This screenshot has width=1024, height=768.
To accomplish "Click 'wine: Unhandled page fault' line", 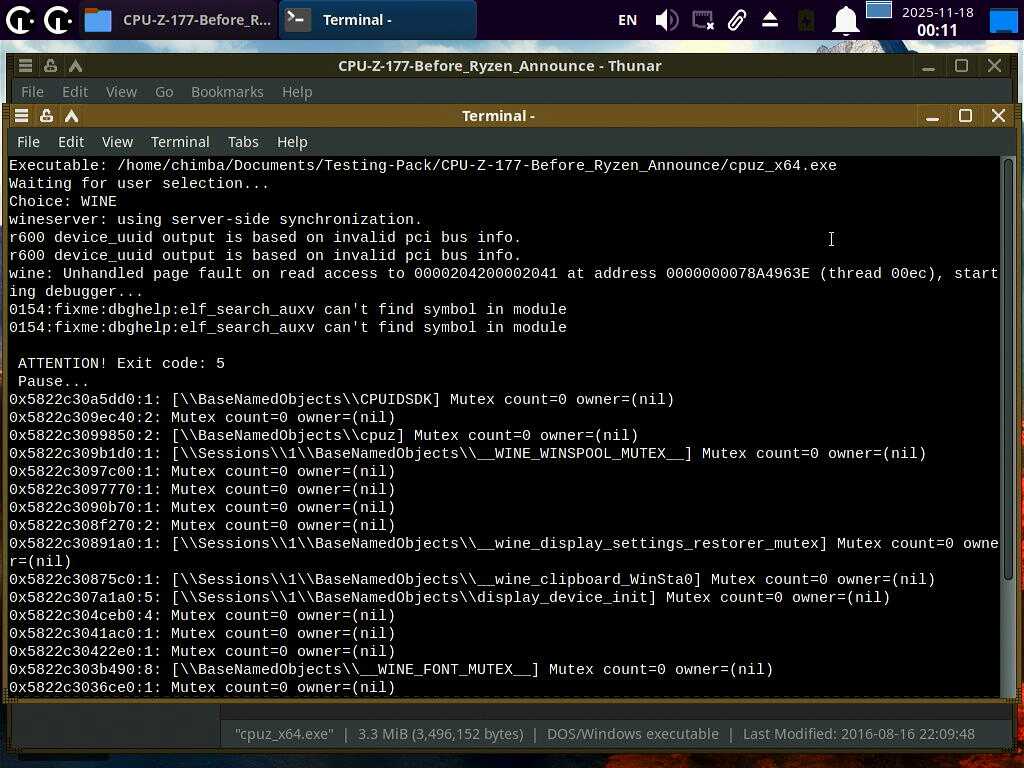I will coord(504,282).
